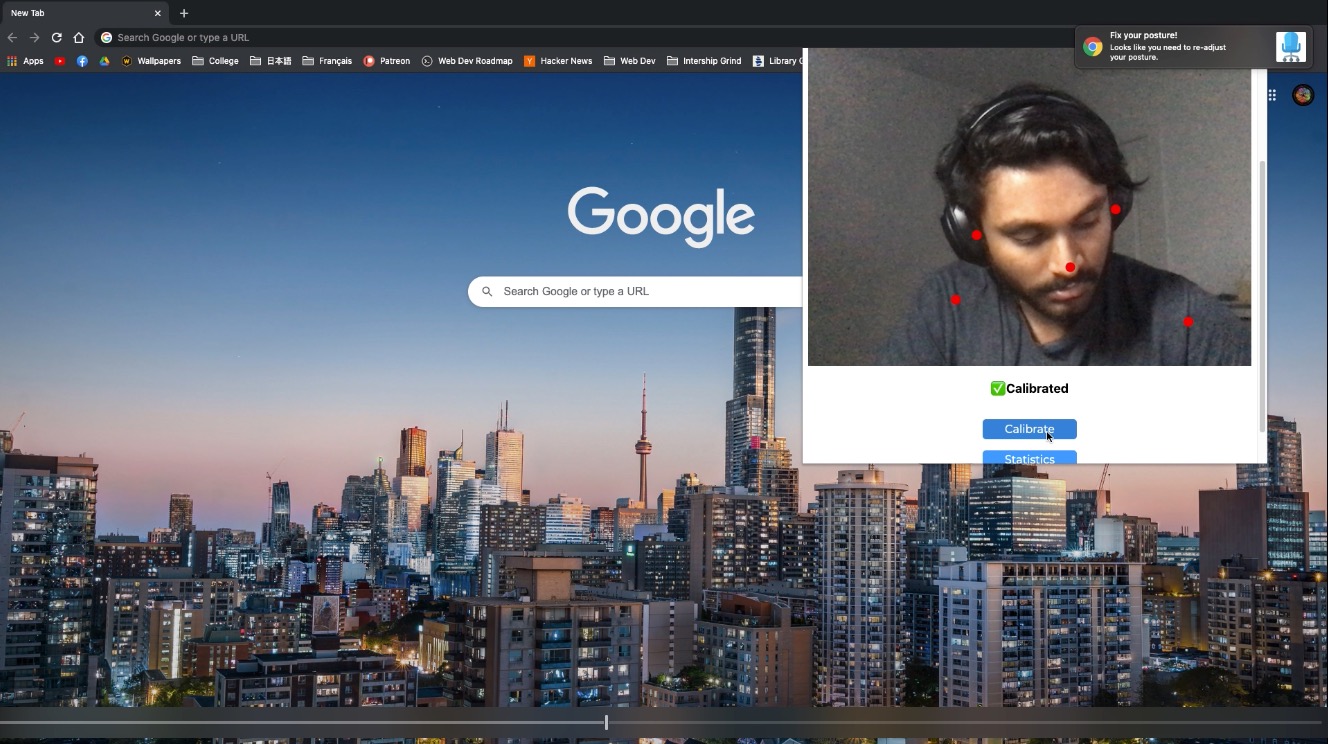Open the Wallpapers bookmark
The width and height of the screenshot is (1328, 744).
coord(151,61)
